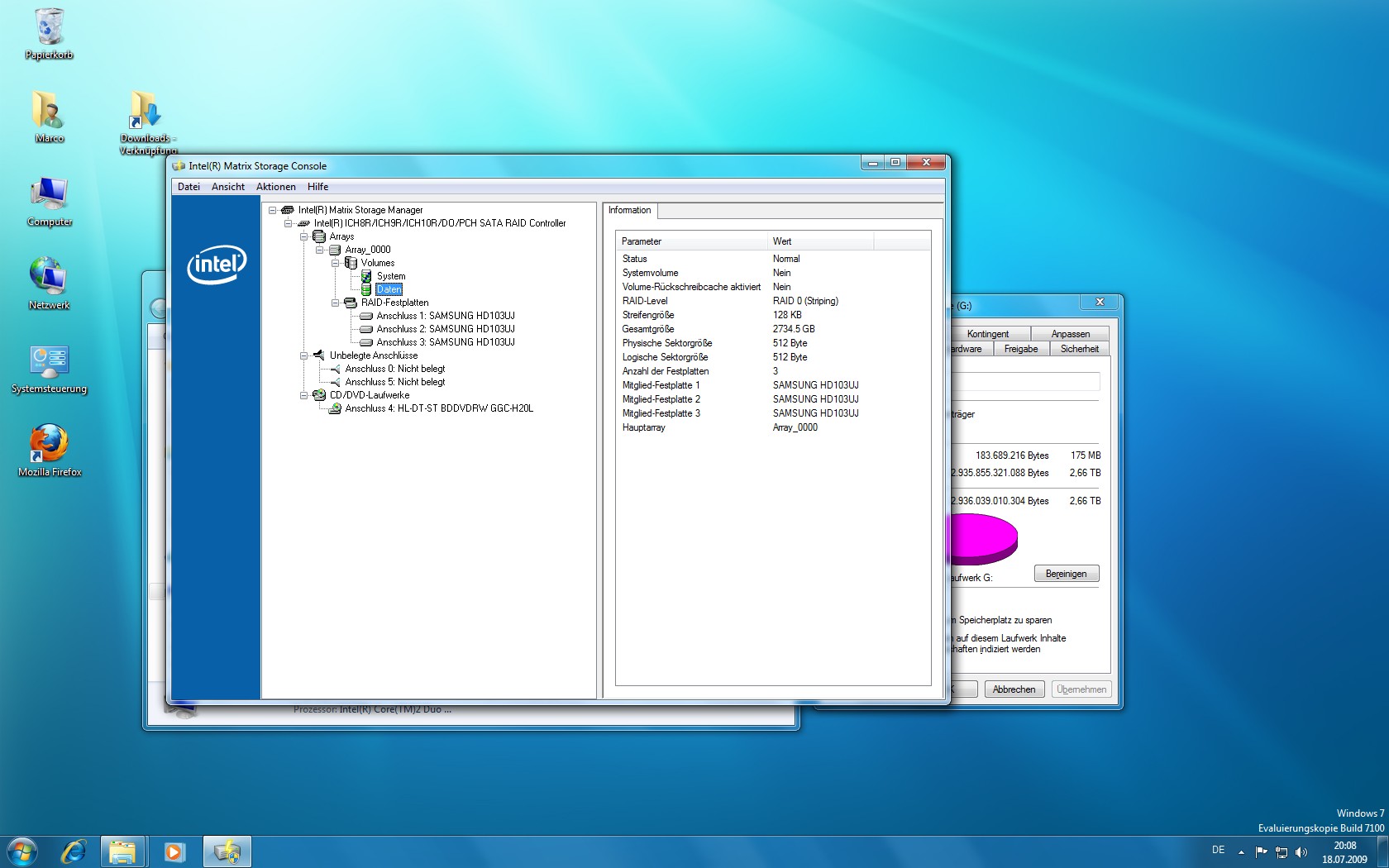Open the Aktionen menu

(x=276, y=187)
